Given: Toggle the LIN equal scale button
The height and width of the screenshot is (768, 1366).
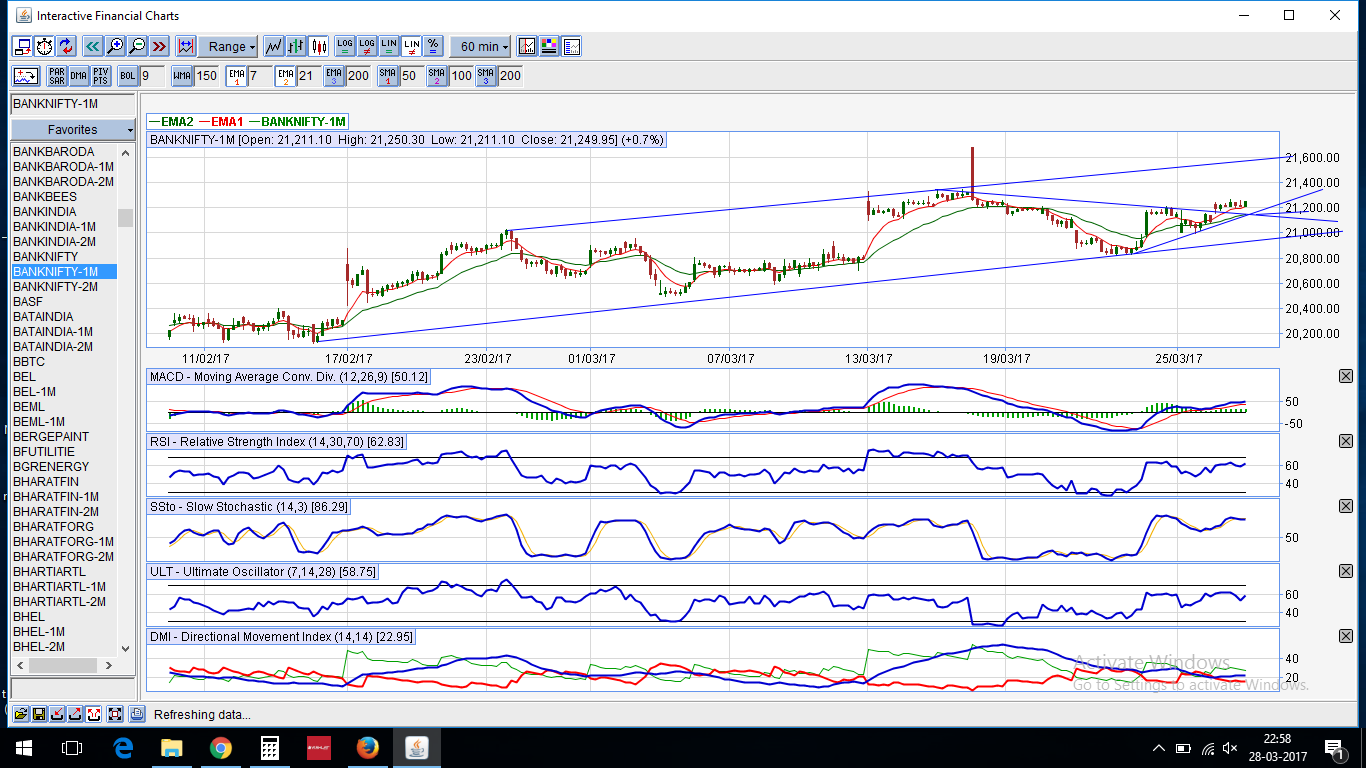Looking at the screenshot, I should click(389, 46).
